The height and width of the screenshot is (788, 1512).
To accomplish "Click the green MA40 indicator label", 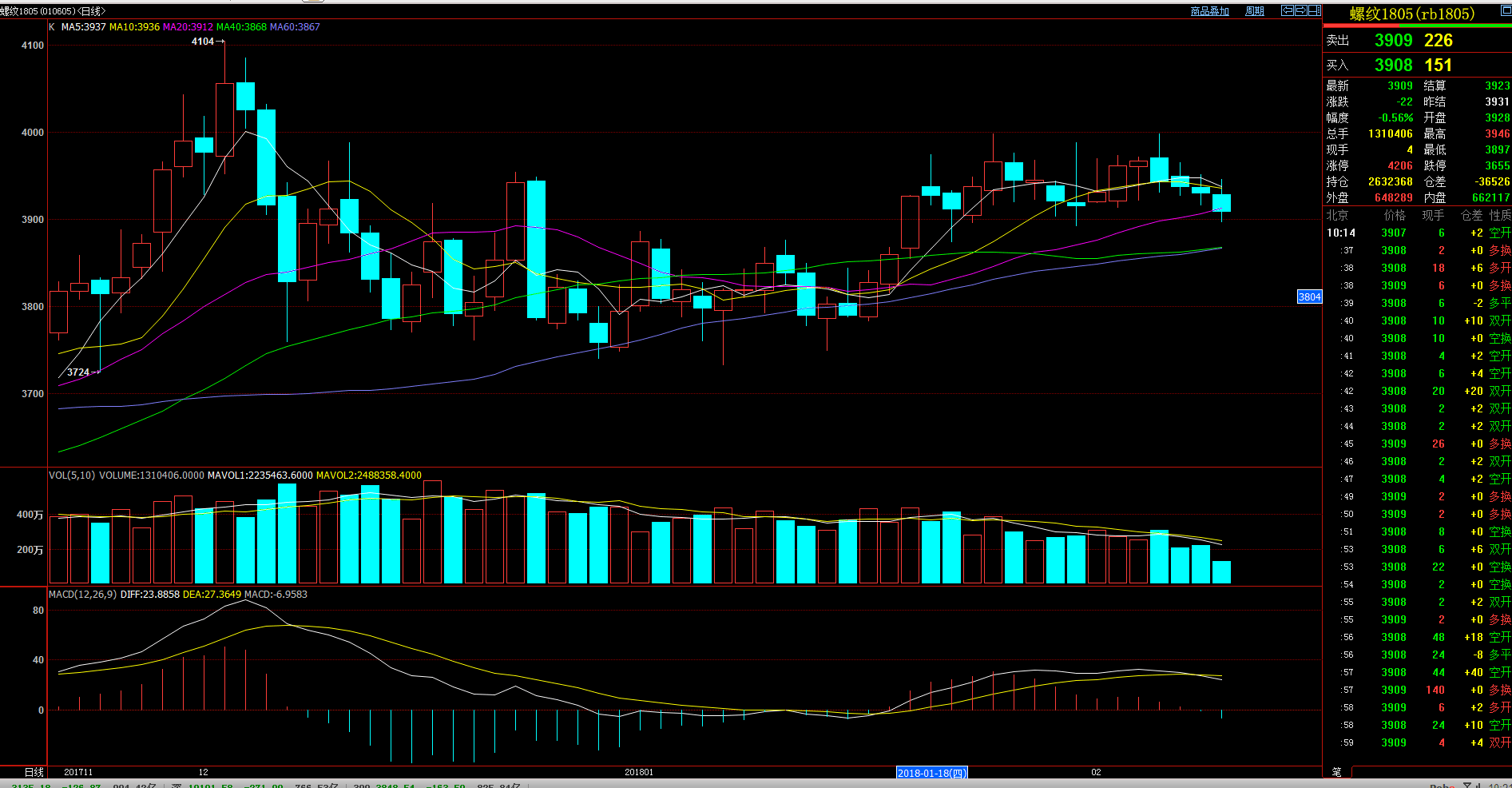I will 241,27.
